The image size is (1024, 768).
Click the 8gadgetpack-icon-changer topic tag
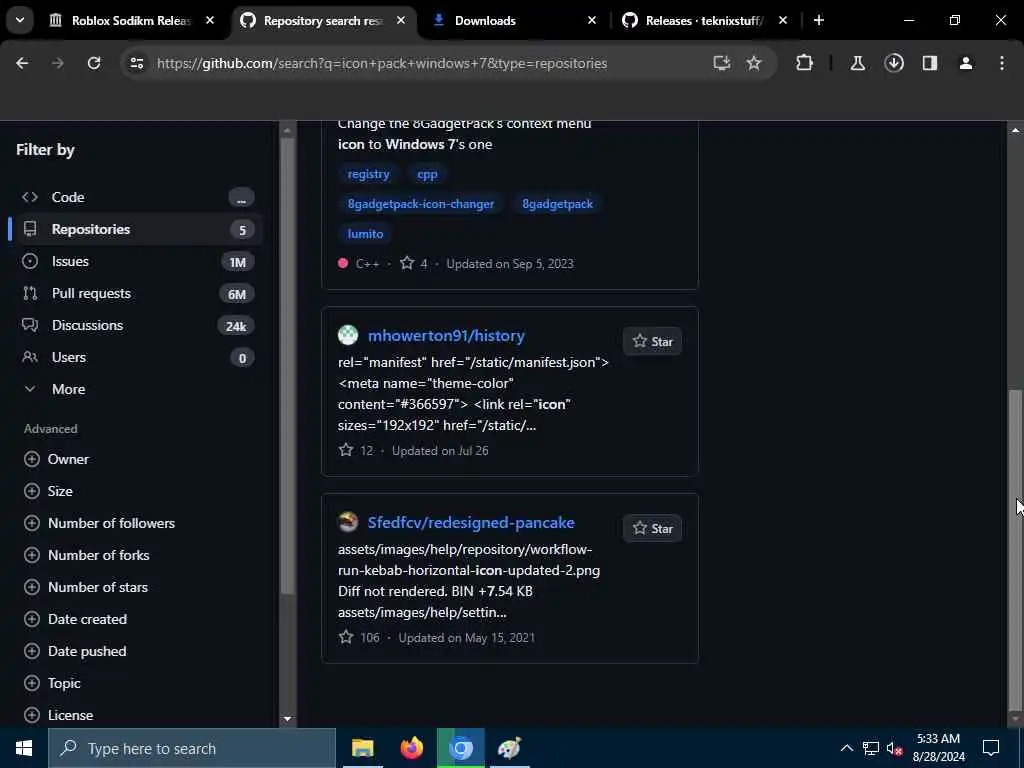coord(421,204)
